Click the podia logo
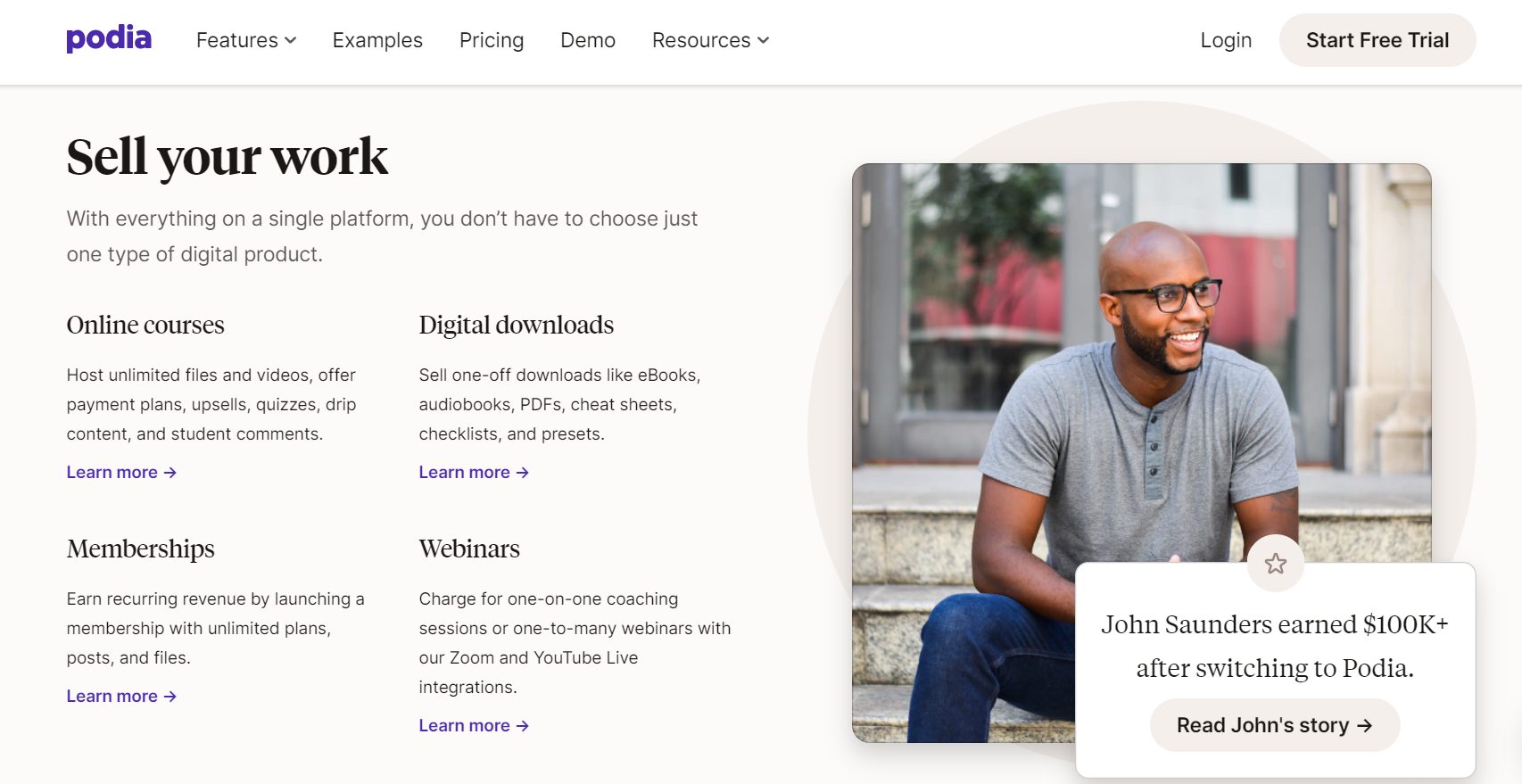Image resolution: width=1522 pixels, height=784 pixels. [109, 39]
